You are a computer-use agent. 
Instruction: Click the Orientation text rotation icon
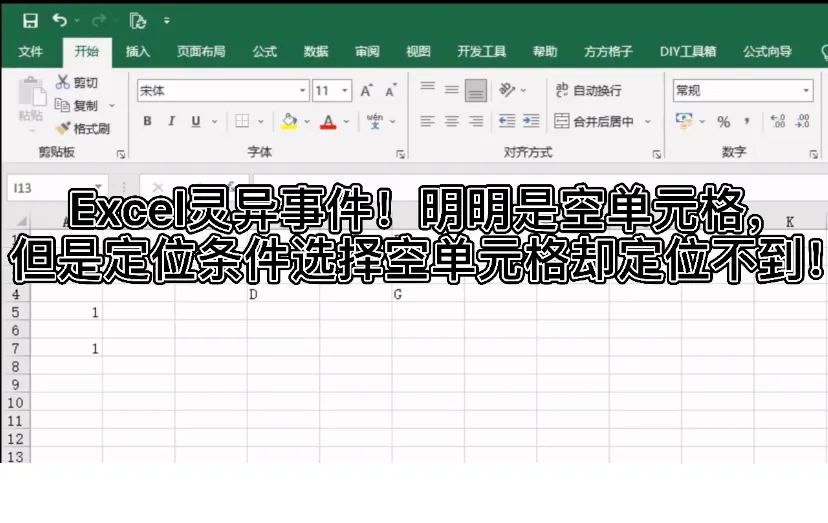[507, 90]
